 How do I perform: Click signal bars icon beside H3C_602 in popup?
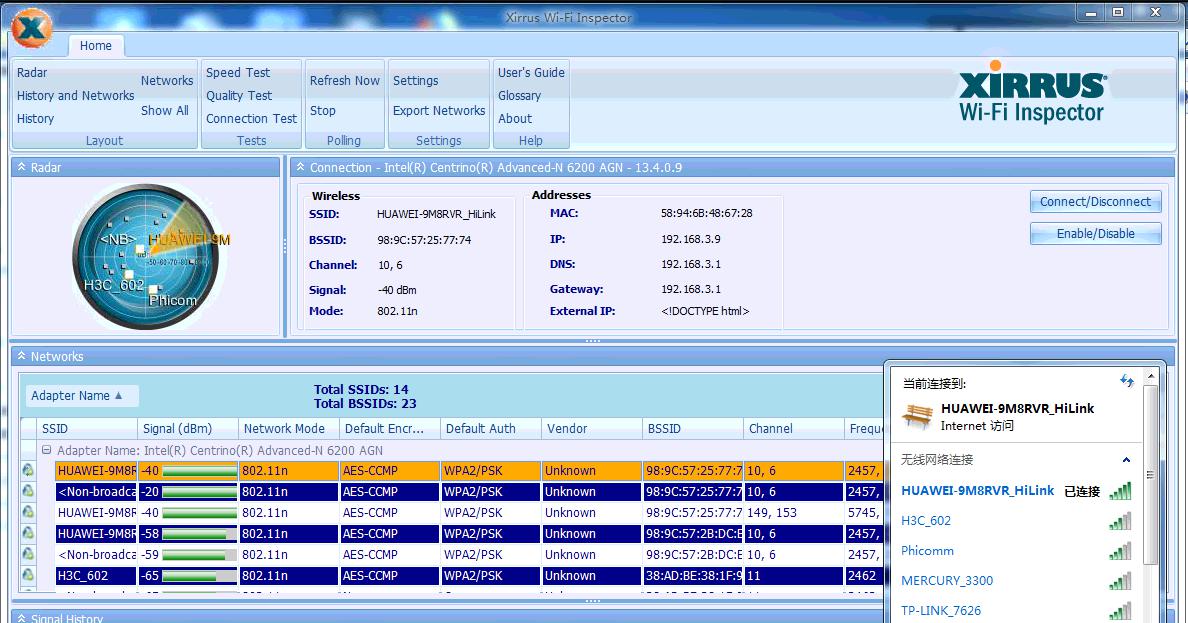coord(1120,521)
